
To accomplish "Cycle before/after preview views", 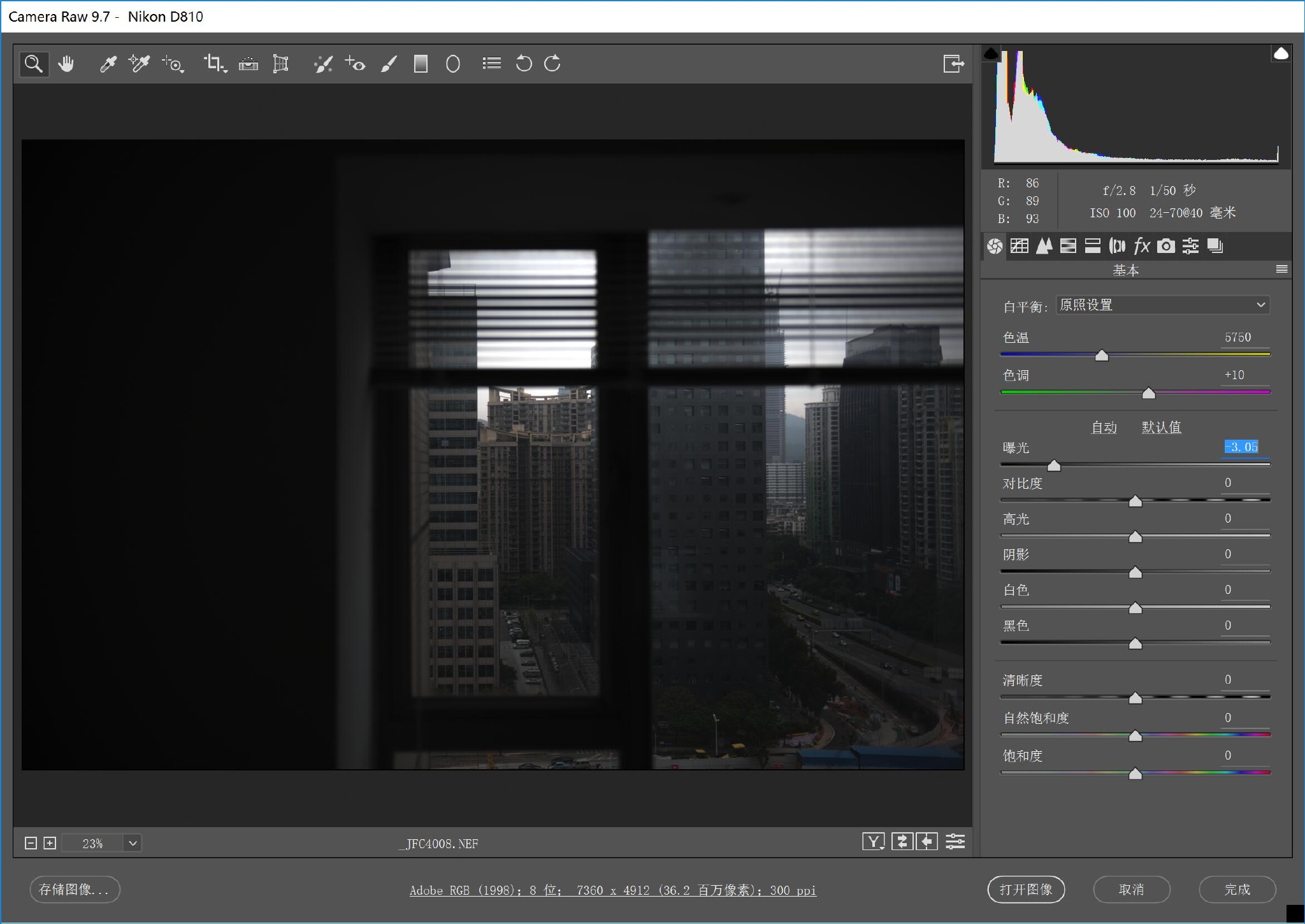I will [x=874, y=842].
